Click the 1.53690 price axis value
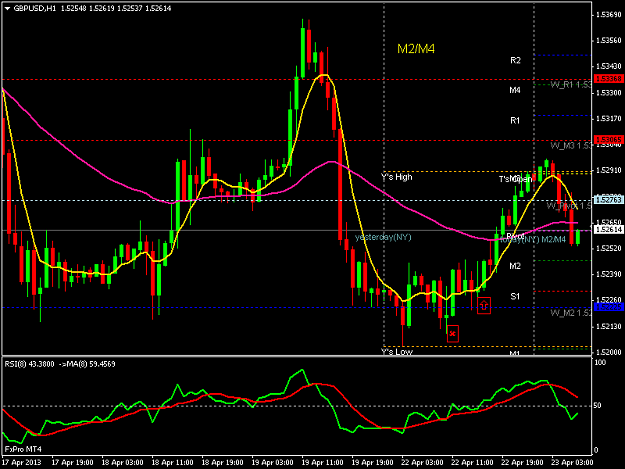Screen dimensions: 625x469 pyautogui.click(x=609, y=15)
